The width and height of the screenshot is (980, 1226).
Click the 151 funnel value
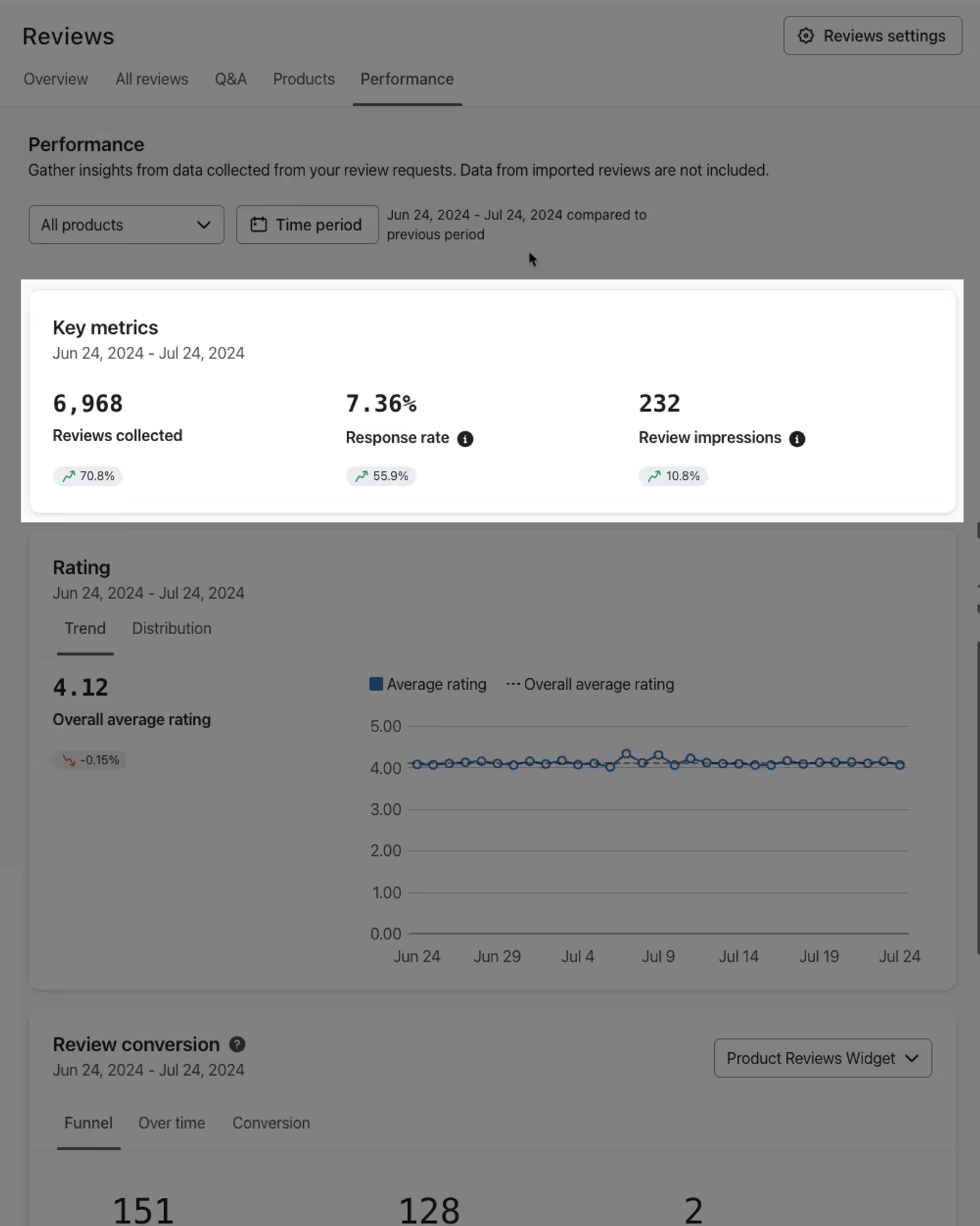tap(143, 1211)
